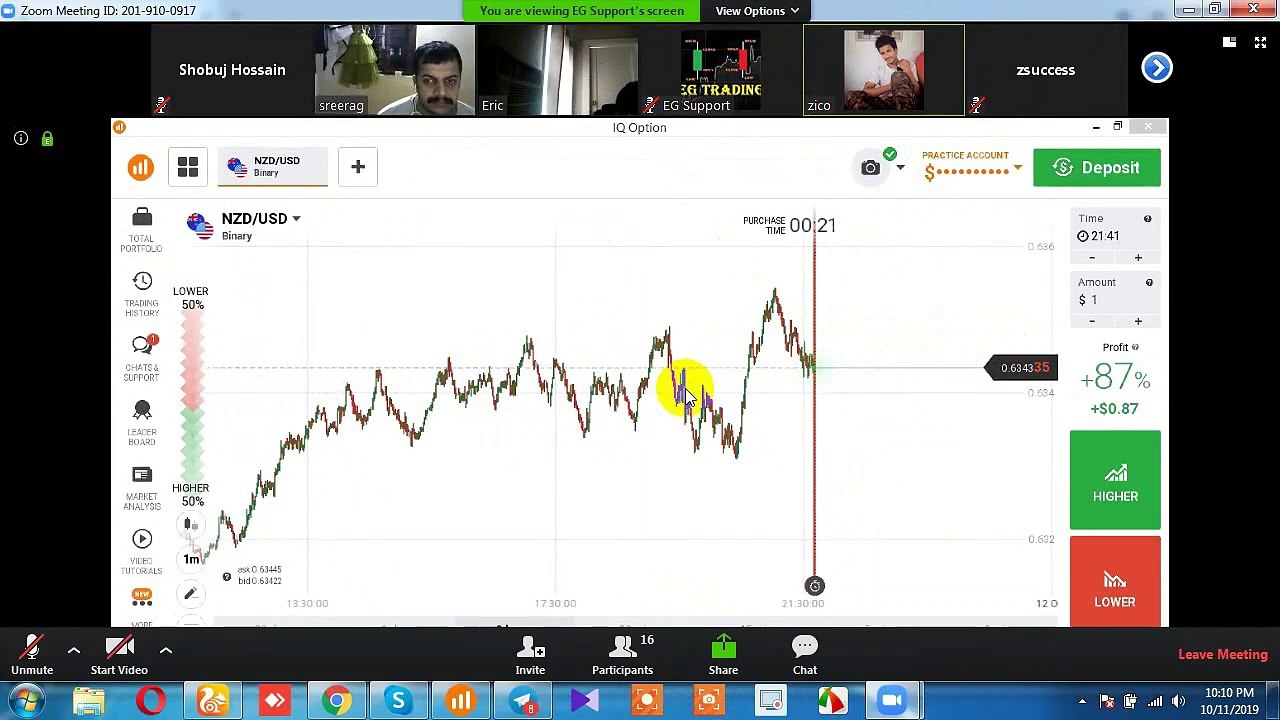Screen dimensions: 1280x720
Task: Click the Time help info icon
Action: [1147, 218]
